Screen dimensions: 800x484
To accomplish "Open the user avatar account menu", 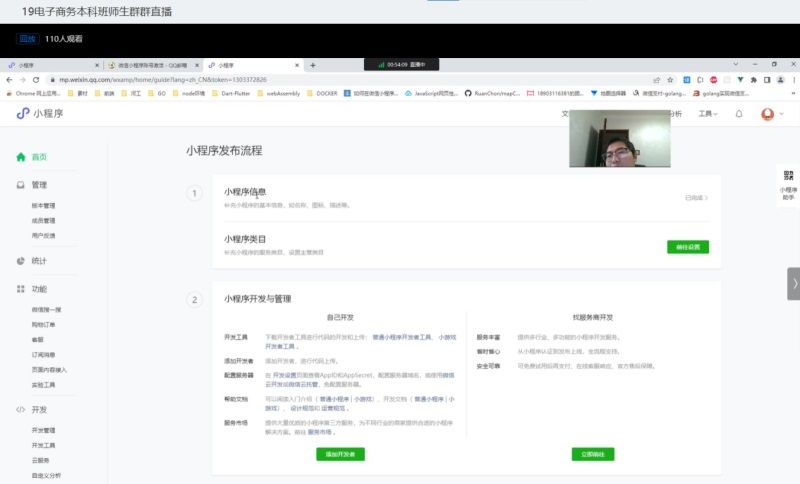I will click(x=769, y=114).
